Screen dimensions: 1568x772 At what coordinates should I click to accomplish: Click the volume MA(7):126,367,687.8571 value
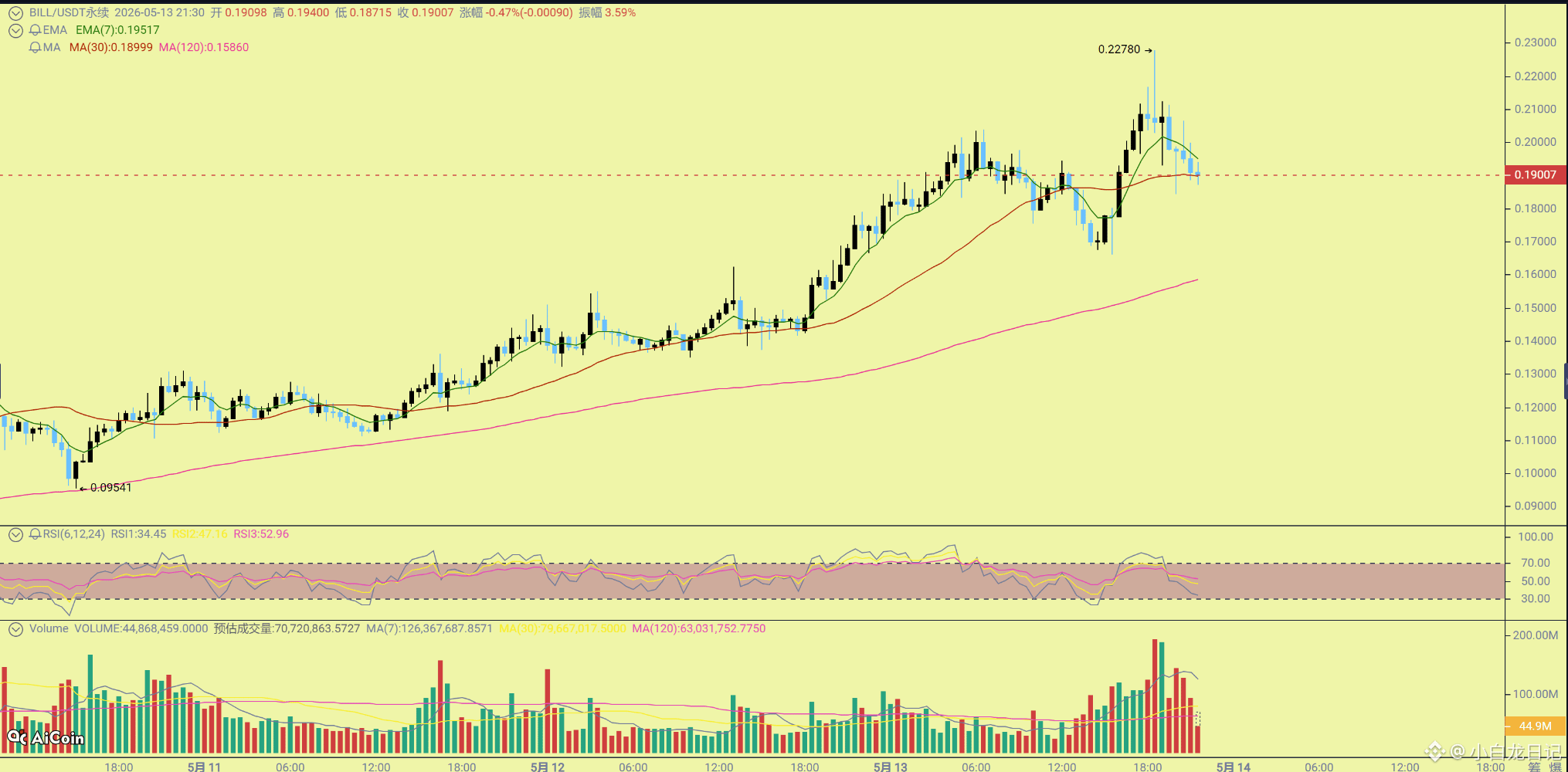429,628
